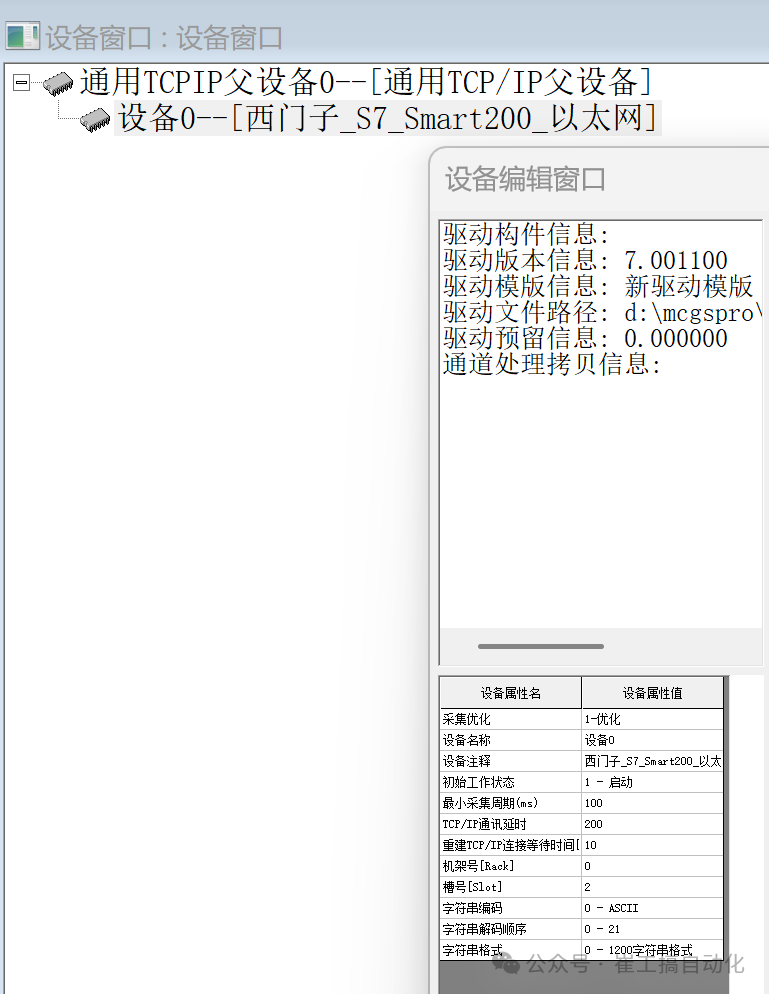Image resolution: width=769 pixels, height=994 pixels.
Task: Select the 字符串格式 property name cell
Action: pos(510,949)
